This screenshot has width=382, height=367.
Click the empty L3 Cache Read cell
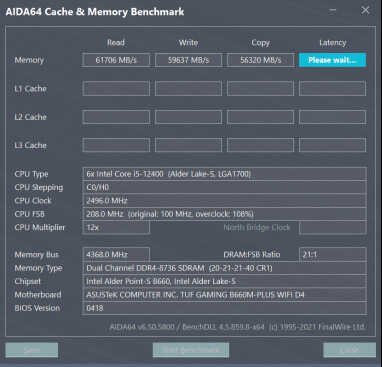tap(116, 145)
